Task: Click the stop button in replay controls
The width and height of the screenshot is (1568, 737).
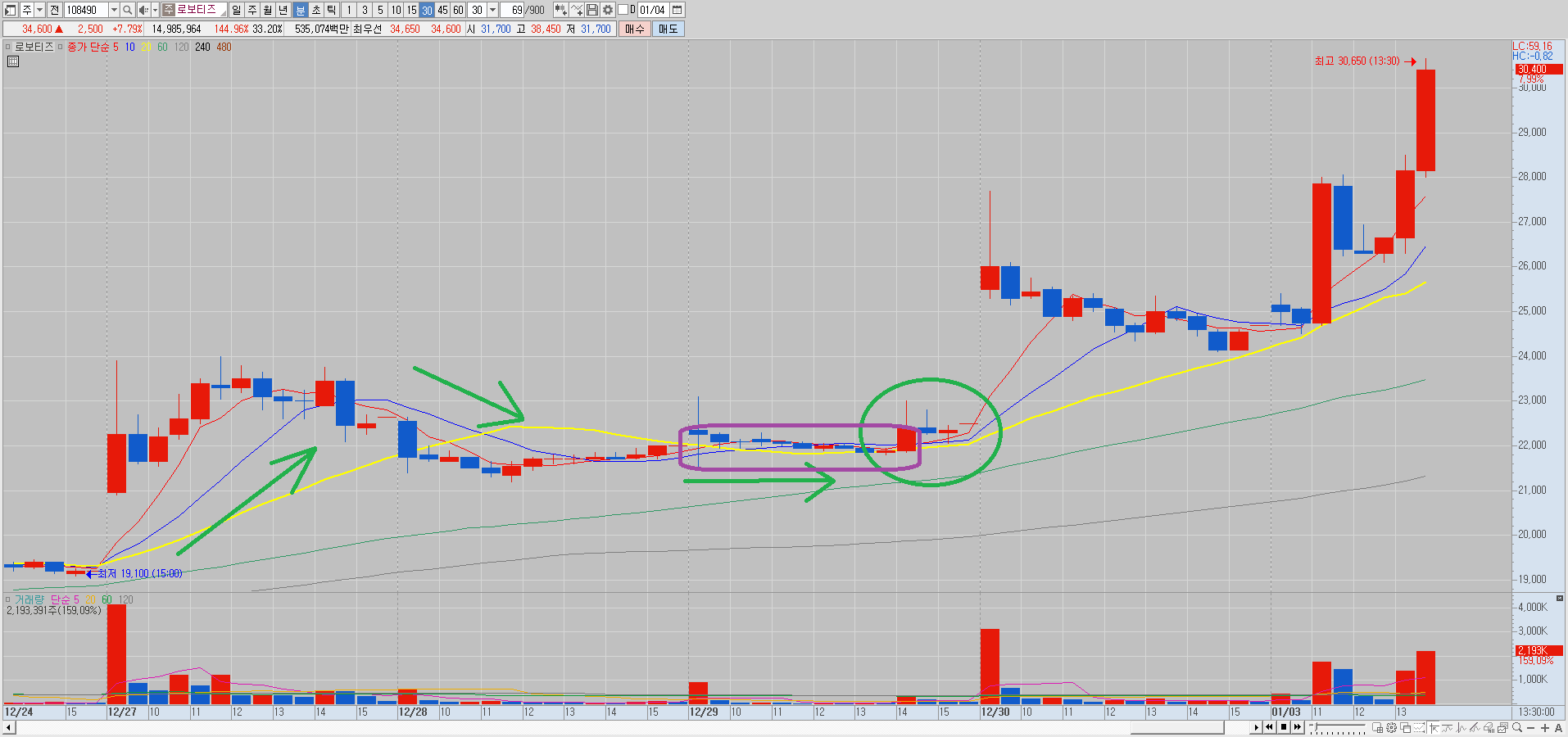Action: point(1284,727)
